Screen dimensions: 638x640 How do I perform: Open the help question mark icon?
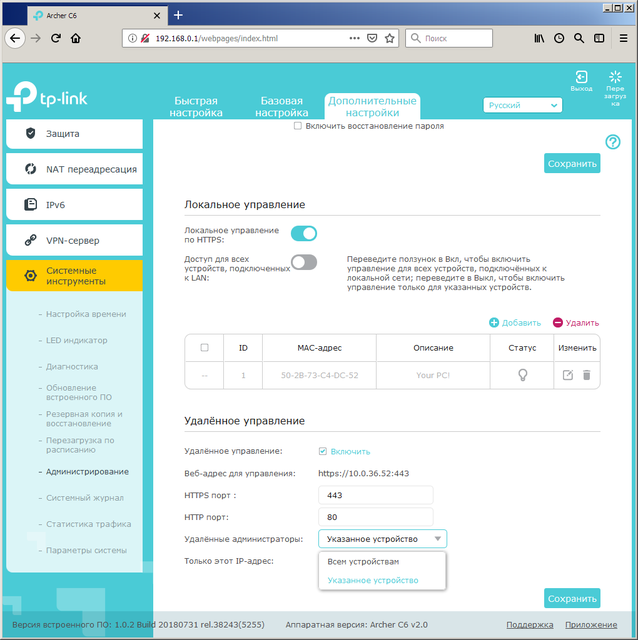coord(613,142)
